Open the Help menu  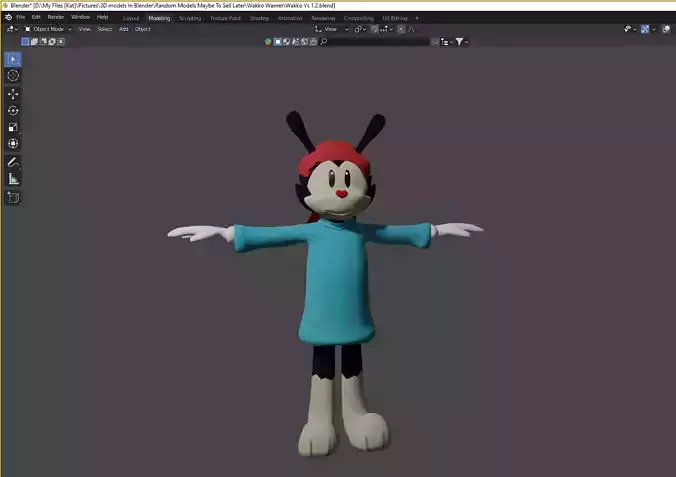[x=102, y=17]
